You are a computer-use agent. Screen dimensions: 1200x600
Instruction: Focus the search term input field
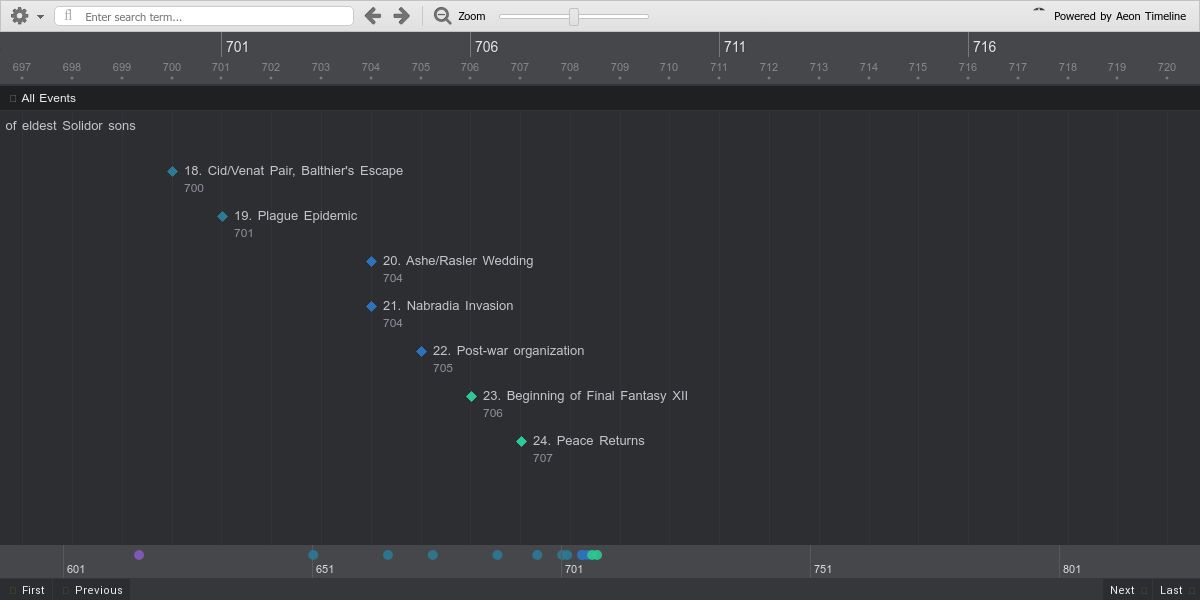click(204, 16)
